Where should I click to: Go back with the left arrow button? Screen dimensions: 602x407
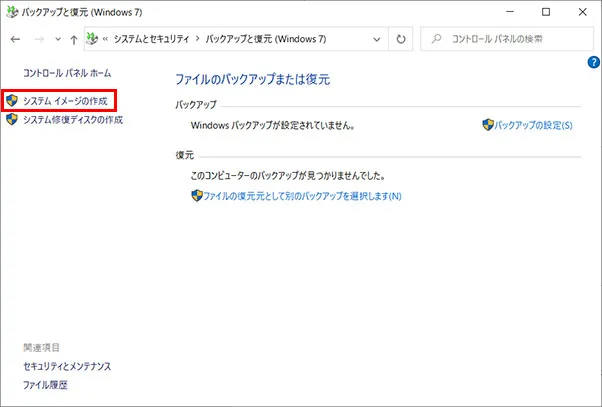(x=15, y=39)
